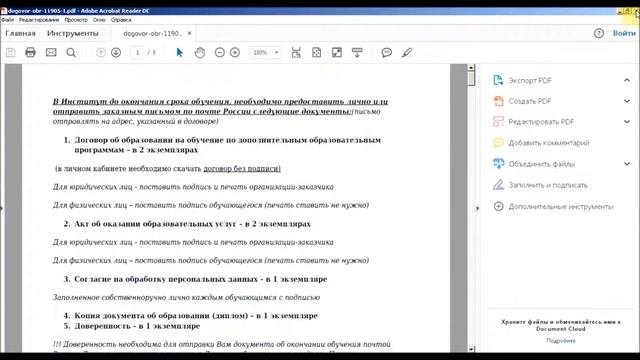Image resolution: width=640 pixels, height=360 pixels.
Task: Open Добавить комментарий tool
Action: coord(549,143)
